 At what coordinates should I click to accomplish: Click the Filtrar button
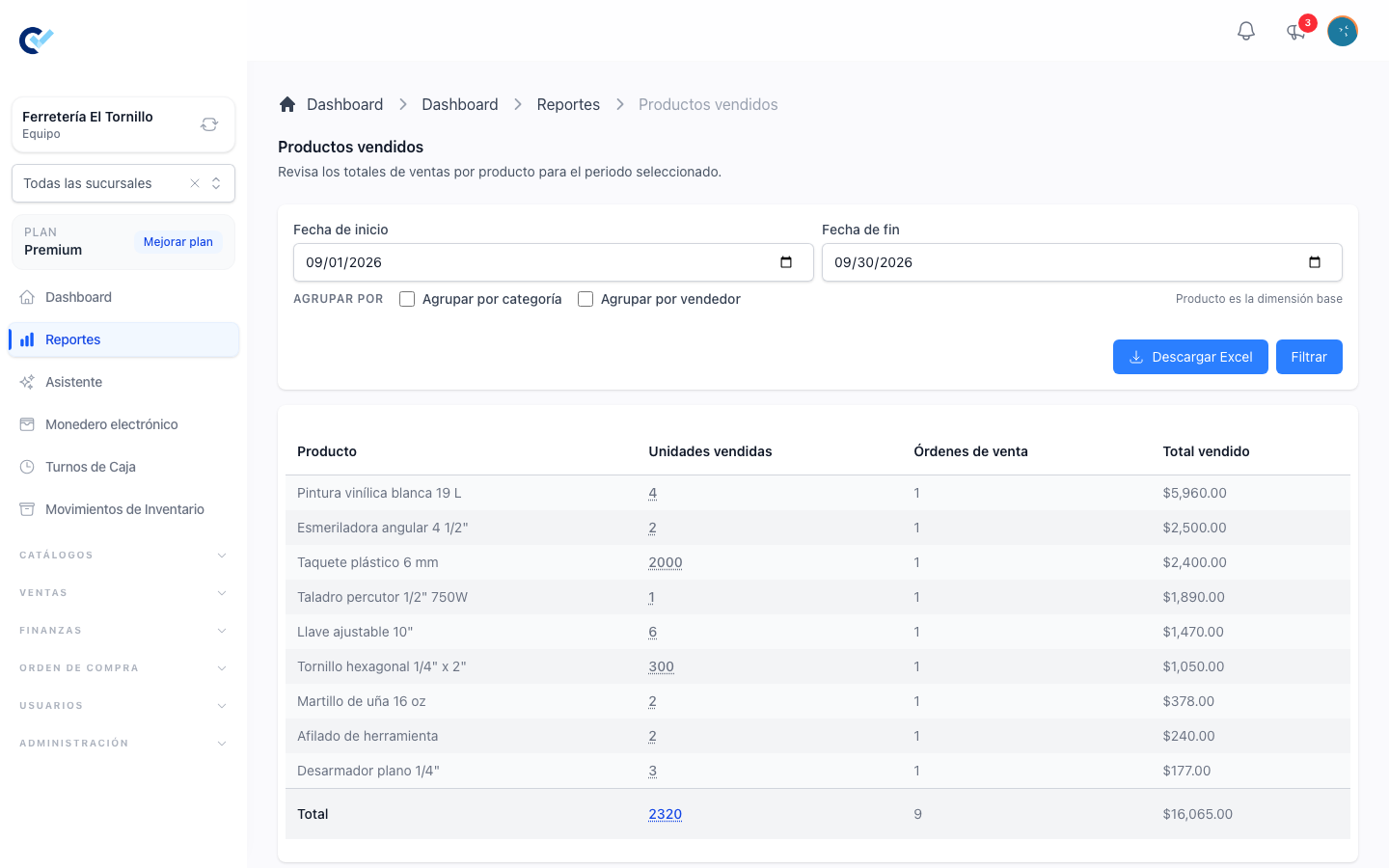coord(1309,357)
